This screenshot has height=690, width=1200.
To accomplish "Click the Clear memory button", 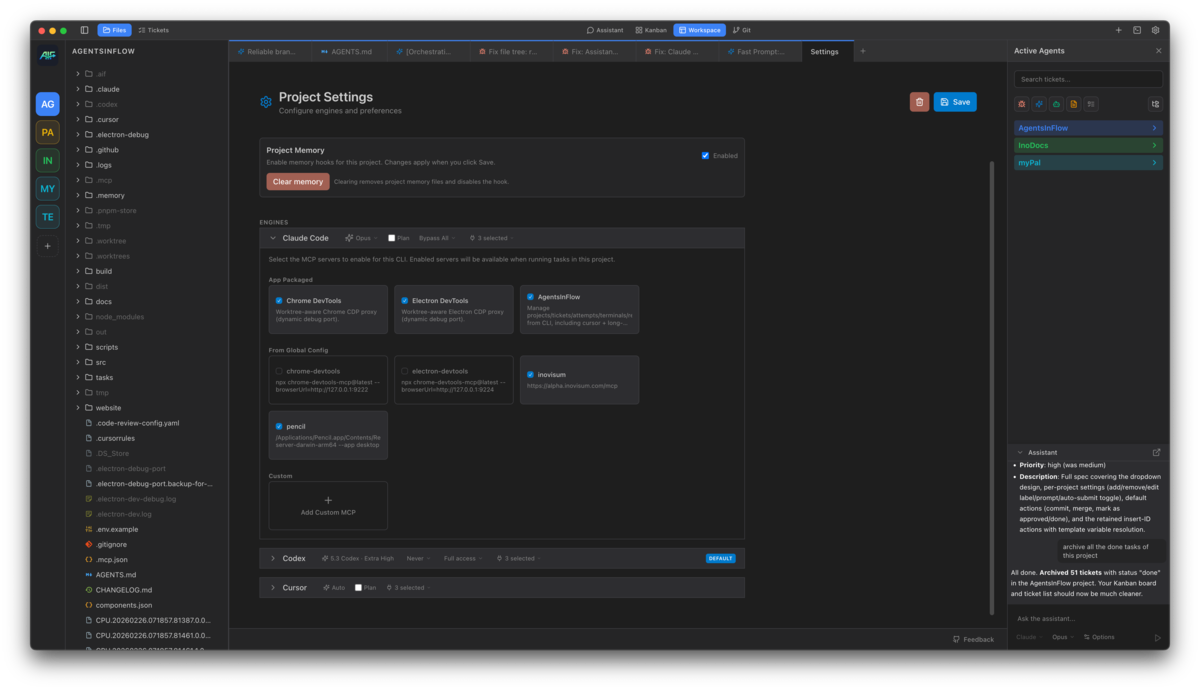I will coord(298,180).
